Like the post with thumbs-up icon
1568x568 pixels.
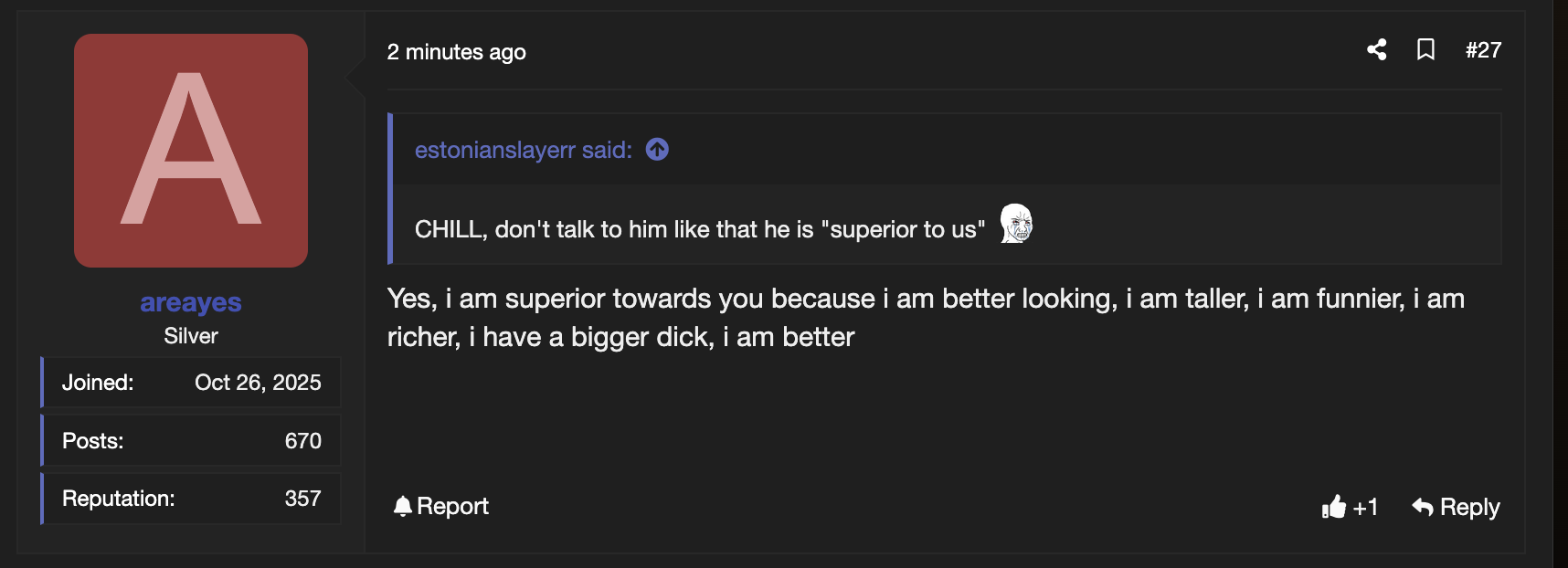[x=1334, y=507]
